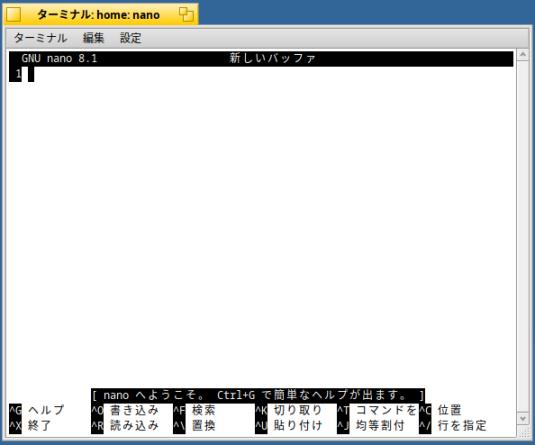Click the text cursor block on line 1
This screenshot has height=445, width=535.
pos(31,74)
